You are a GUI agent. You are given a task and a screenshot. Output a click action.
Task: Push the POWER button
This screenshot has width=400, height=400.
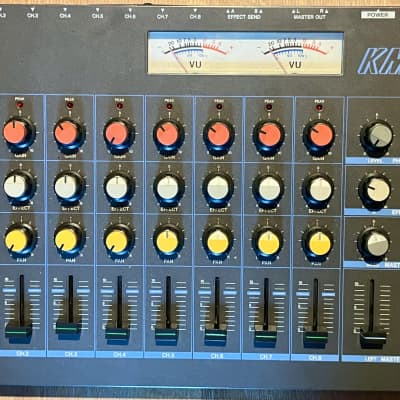[378, 15]
